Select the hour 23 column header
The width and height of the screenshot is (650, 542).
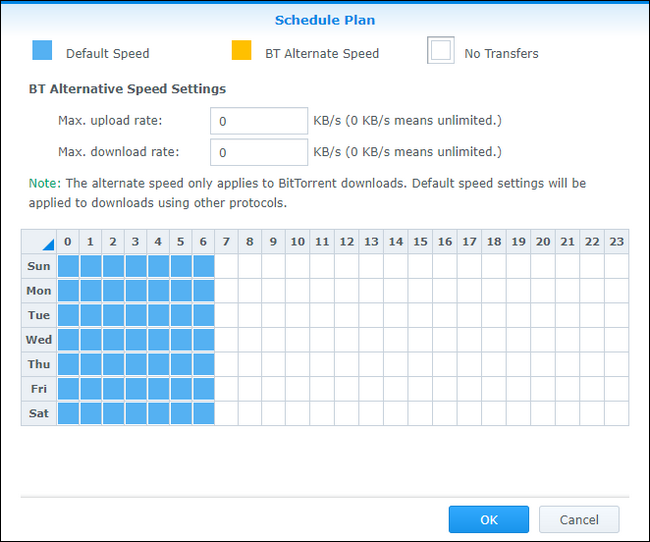(x=616, y=242)
